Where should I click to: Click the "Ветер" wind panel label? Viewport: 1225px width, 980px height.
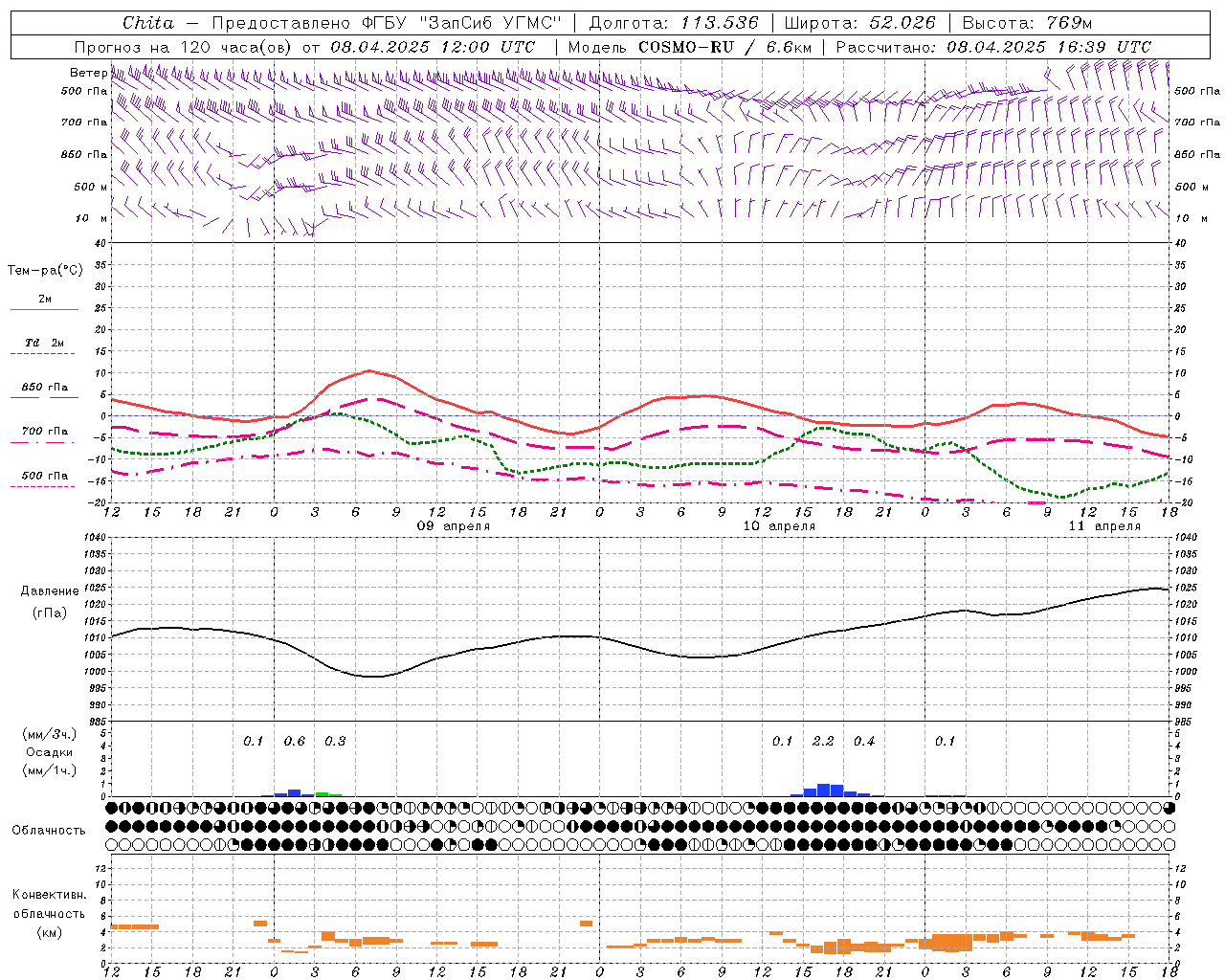(88, 73)
